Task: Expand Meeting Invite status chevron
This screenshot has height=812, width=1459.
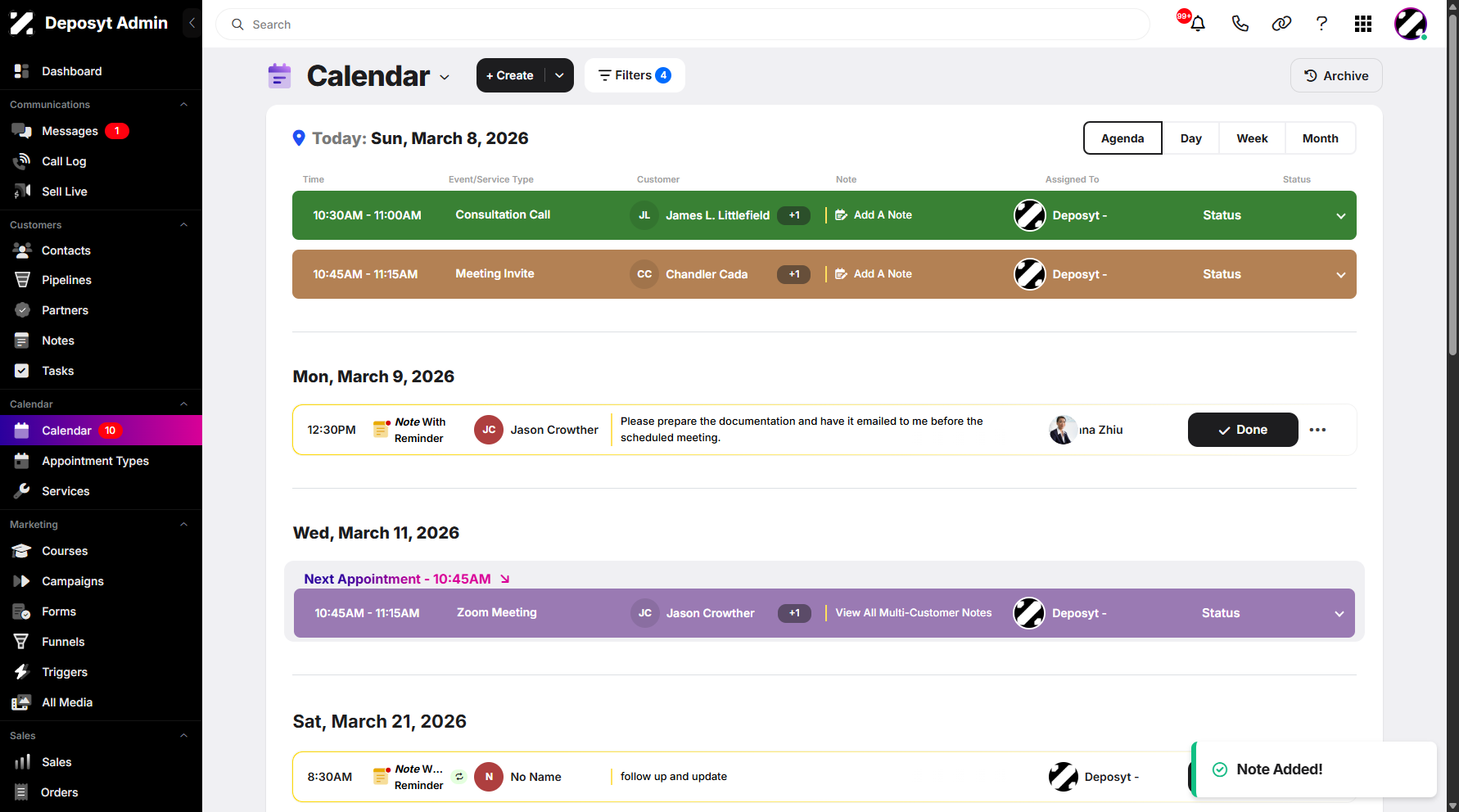Action: tap(1341, 275)
